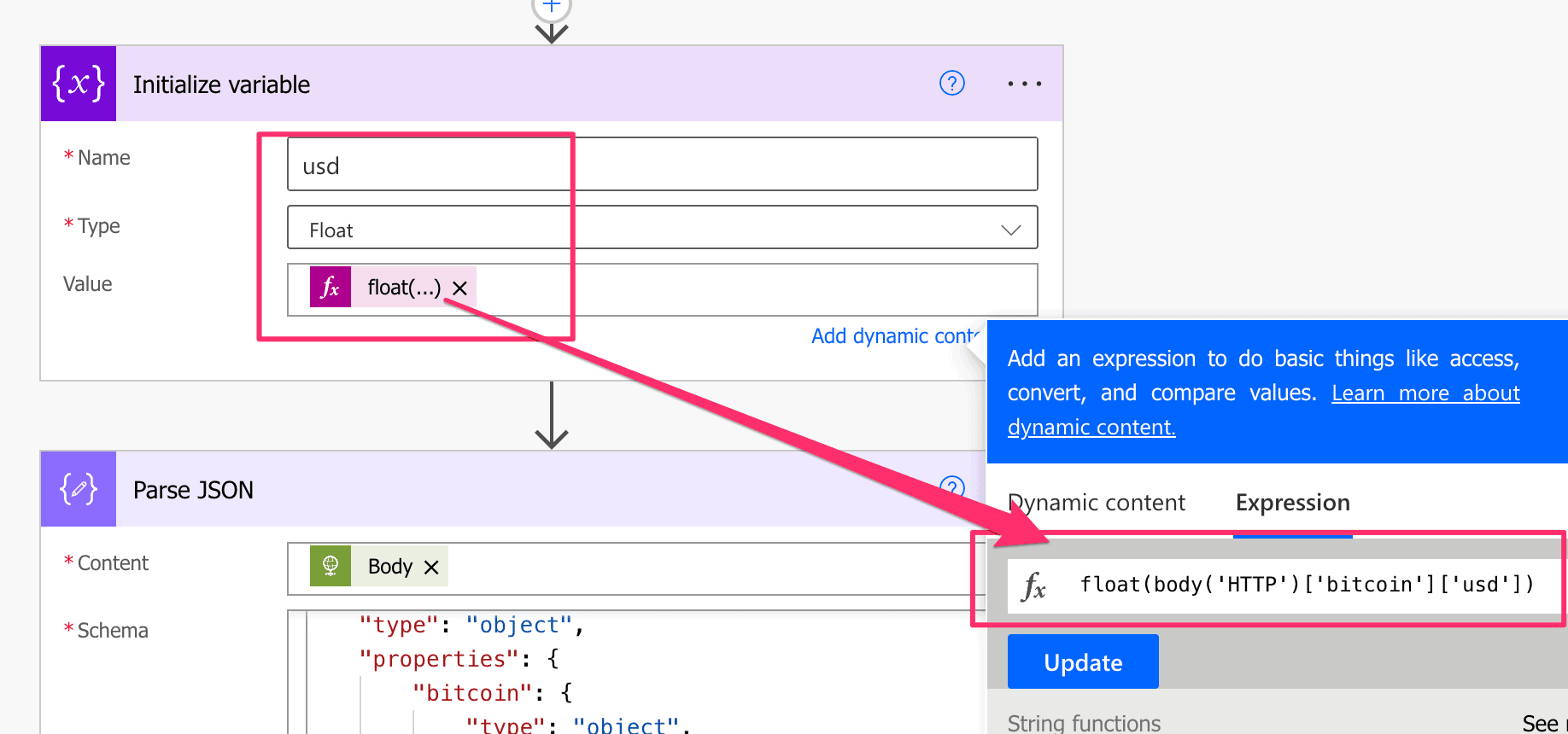Image resolution: width=1568 pixels, height=734 pixels.
Task: Click the insert step plus icon
Action: tap(552, 7)
